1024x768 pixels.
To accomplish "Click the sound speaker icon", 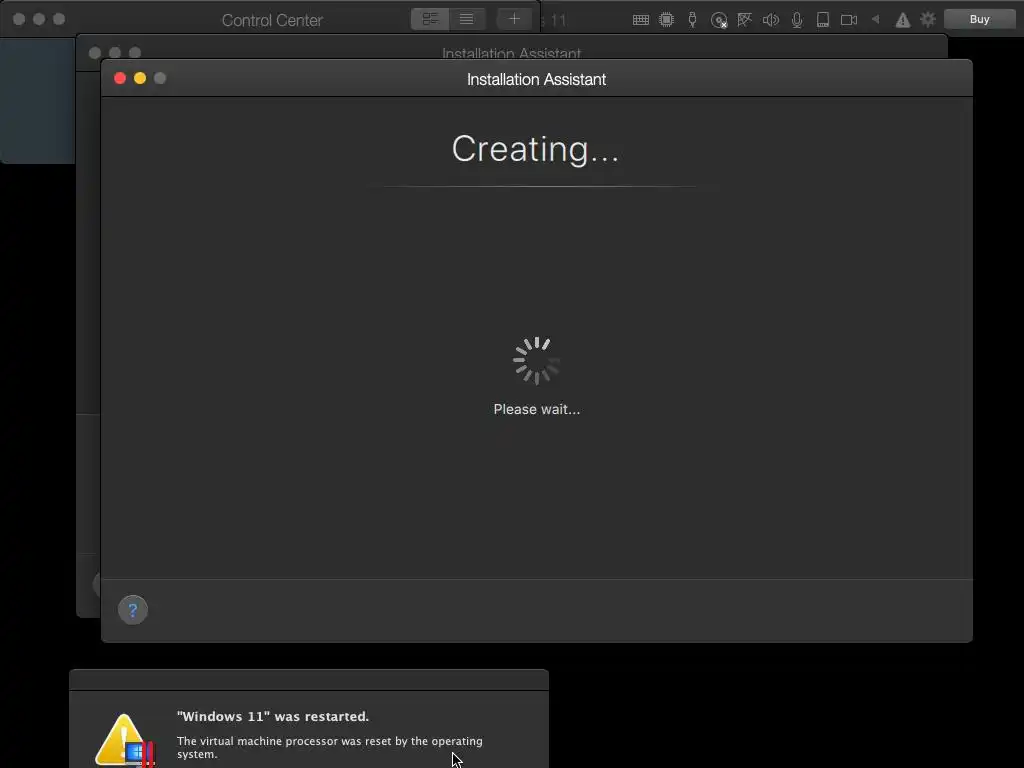I will [771, 20].
